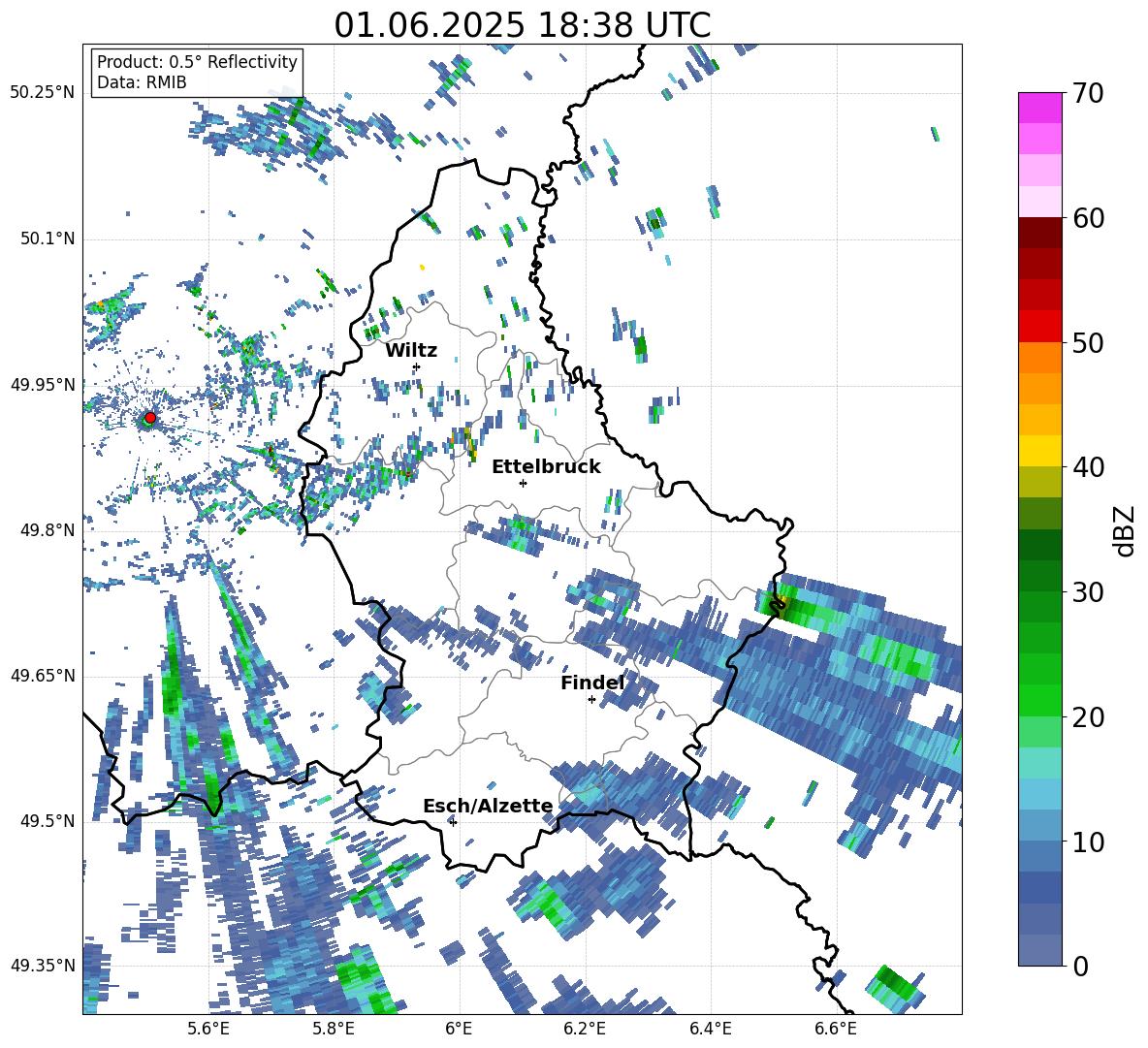Click the 49.5°N latitude label
1148x1048 pixels.
(47, 820)
